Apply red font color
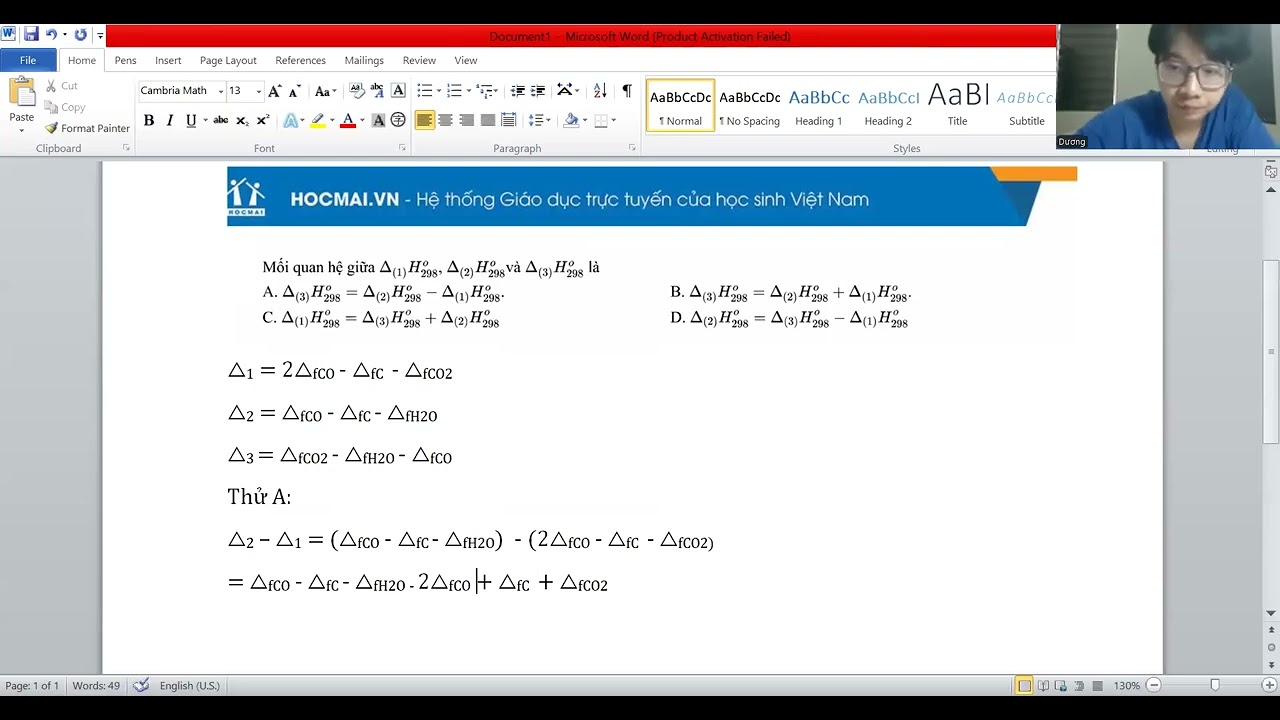Screen dimensions: 1280x720 tap(347, 120)
